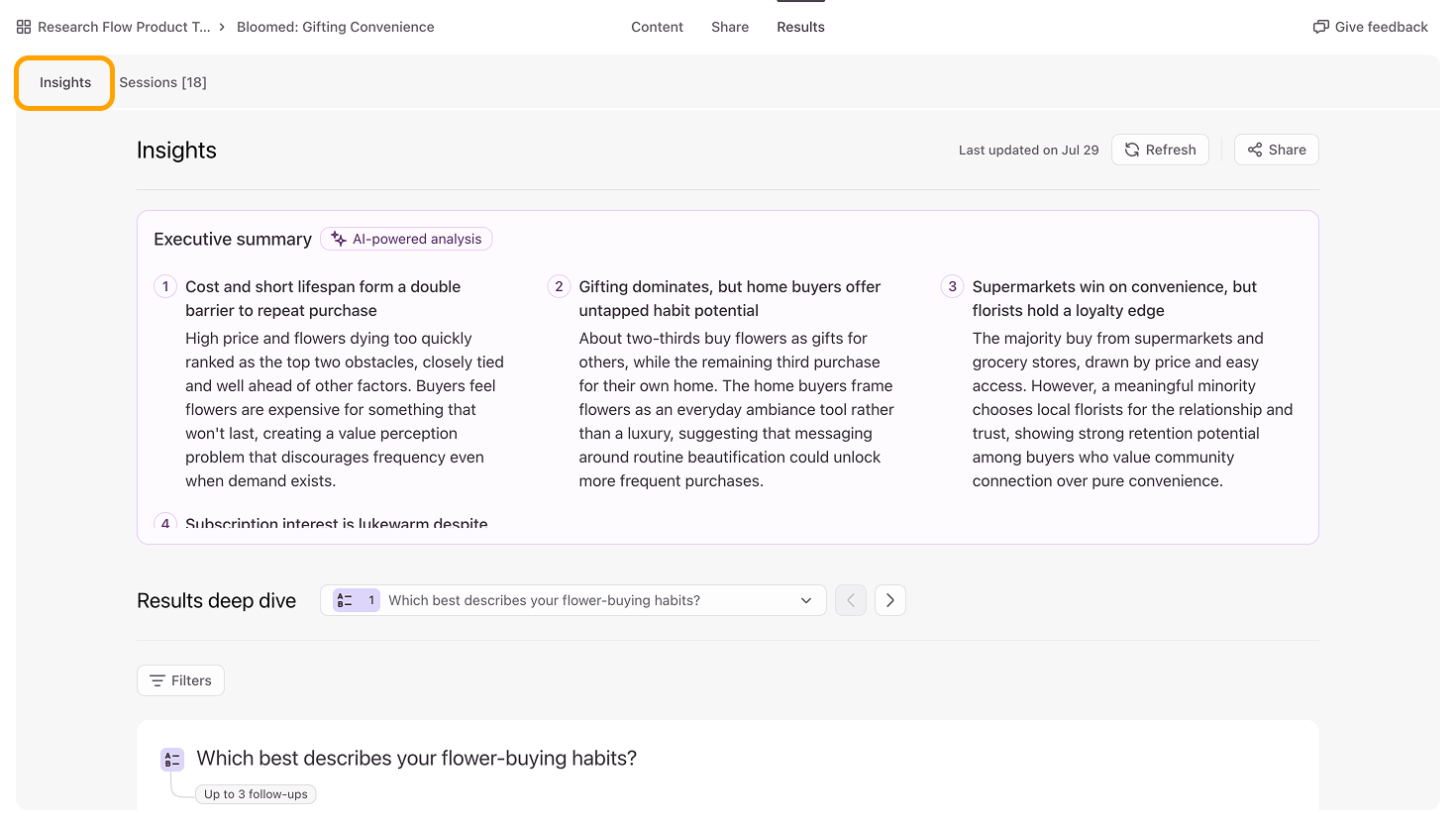Screen dimensions: 1456x826
Task: Open the Share tab in top navigation
Action: click(730, 27)
